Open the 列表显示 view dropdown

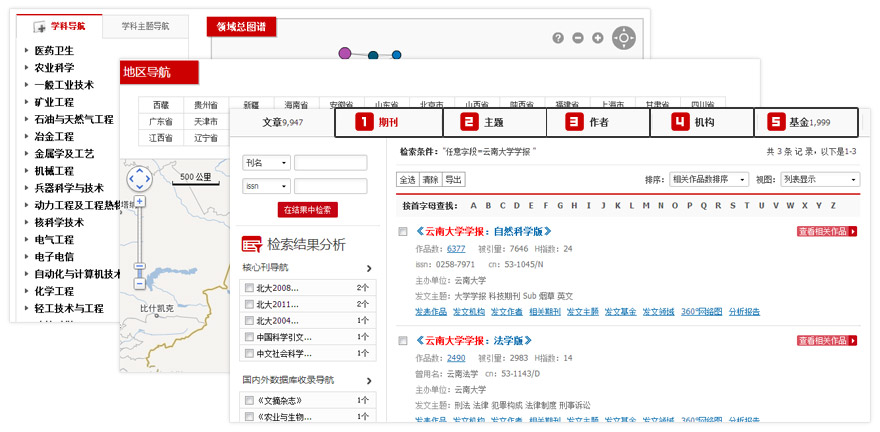click(x=819, y=179)
